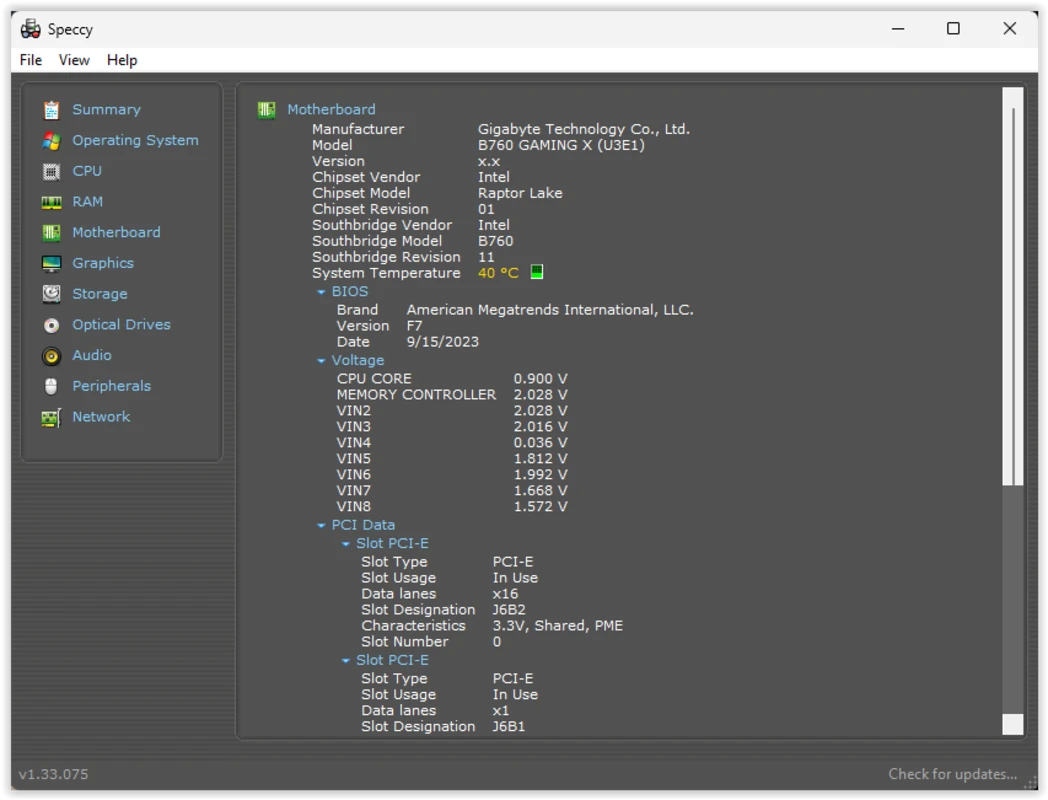Select the CPU section icon in sidebar

[x=52, y=171]
